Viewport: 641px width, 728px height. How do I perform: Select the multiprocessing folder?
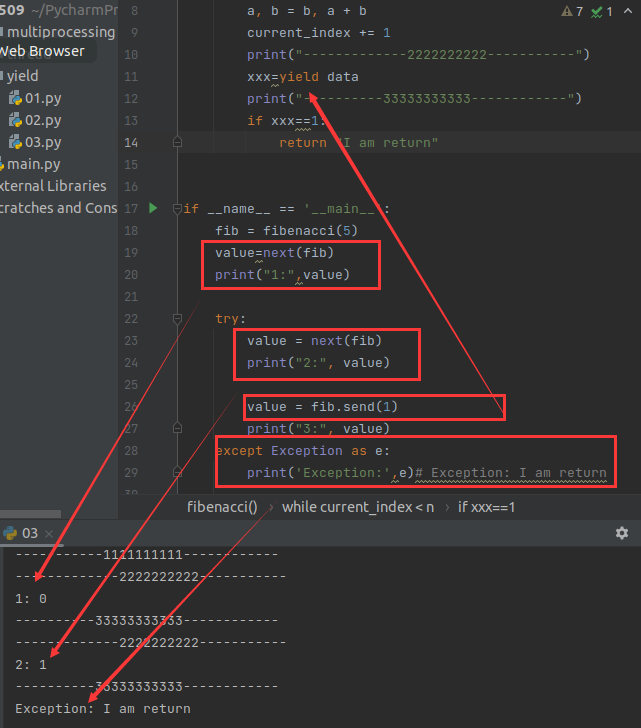pyautogui.click(x=60, y=32)
